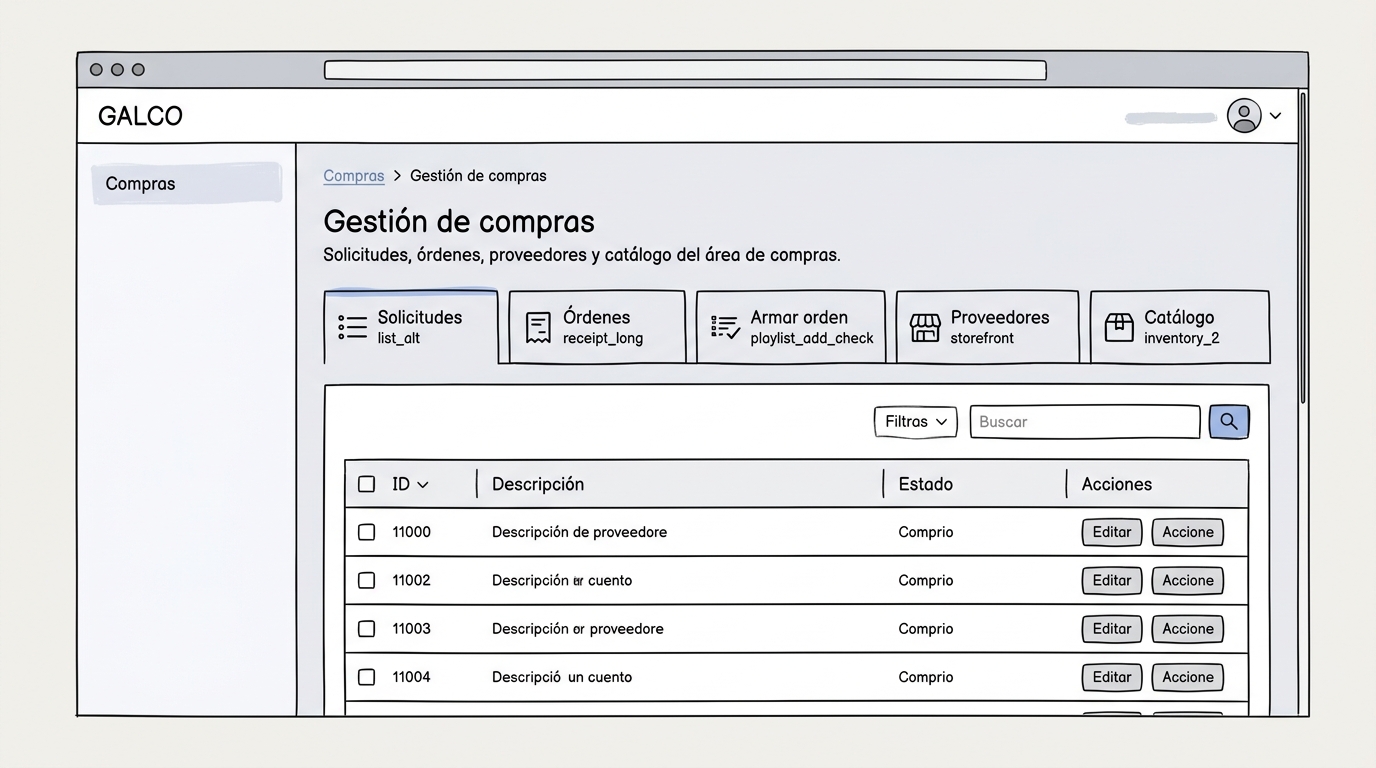
Task: Select Compras in the sidebar
Action: 187,184
